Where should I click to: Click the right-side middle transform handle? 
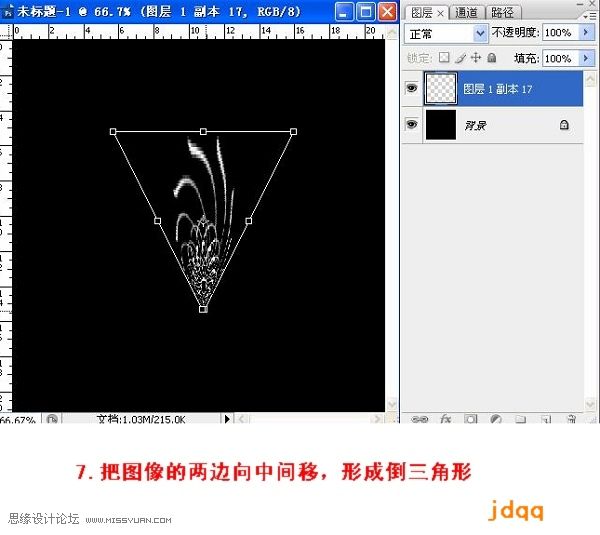(249, 221)
